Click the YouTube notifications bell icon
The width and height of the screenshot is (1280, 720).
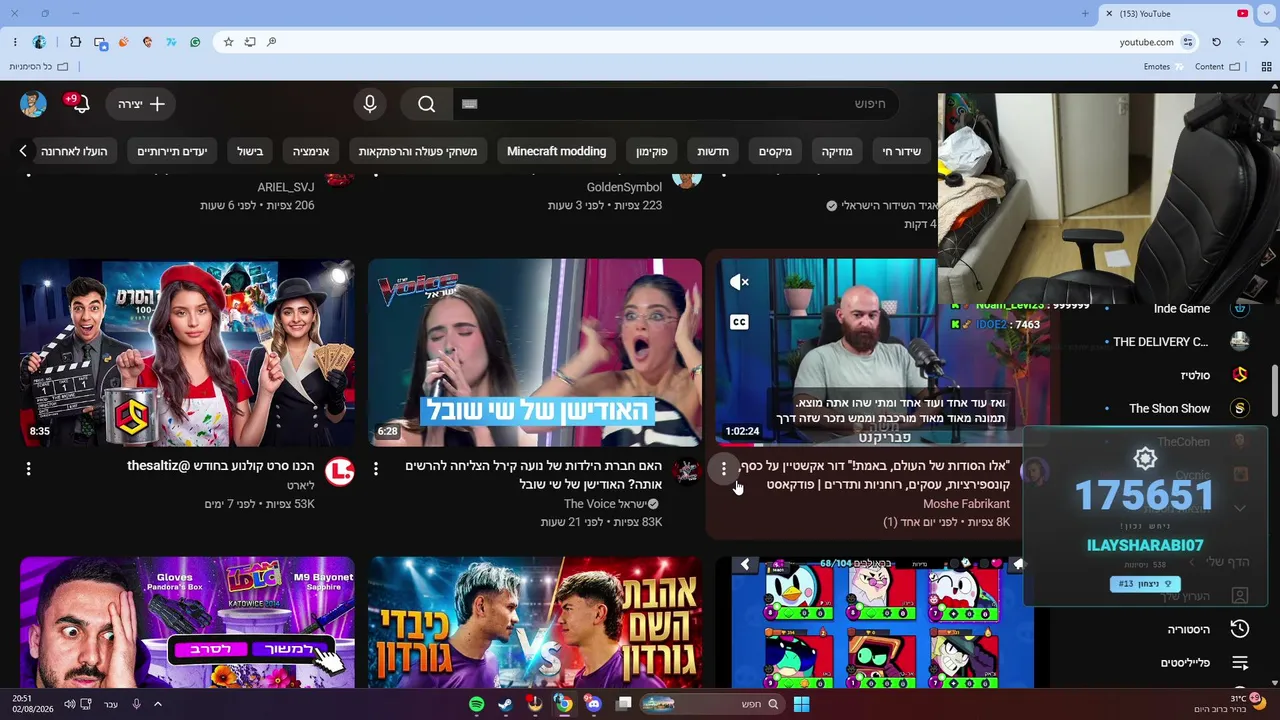(79, 104)
